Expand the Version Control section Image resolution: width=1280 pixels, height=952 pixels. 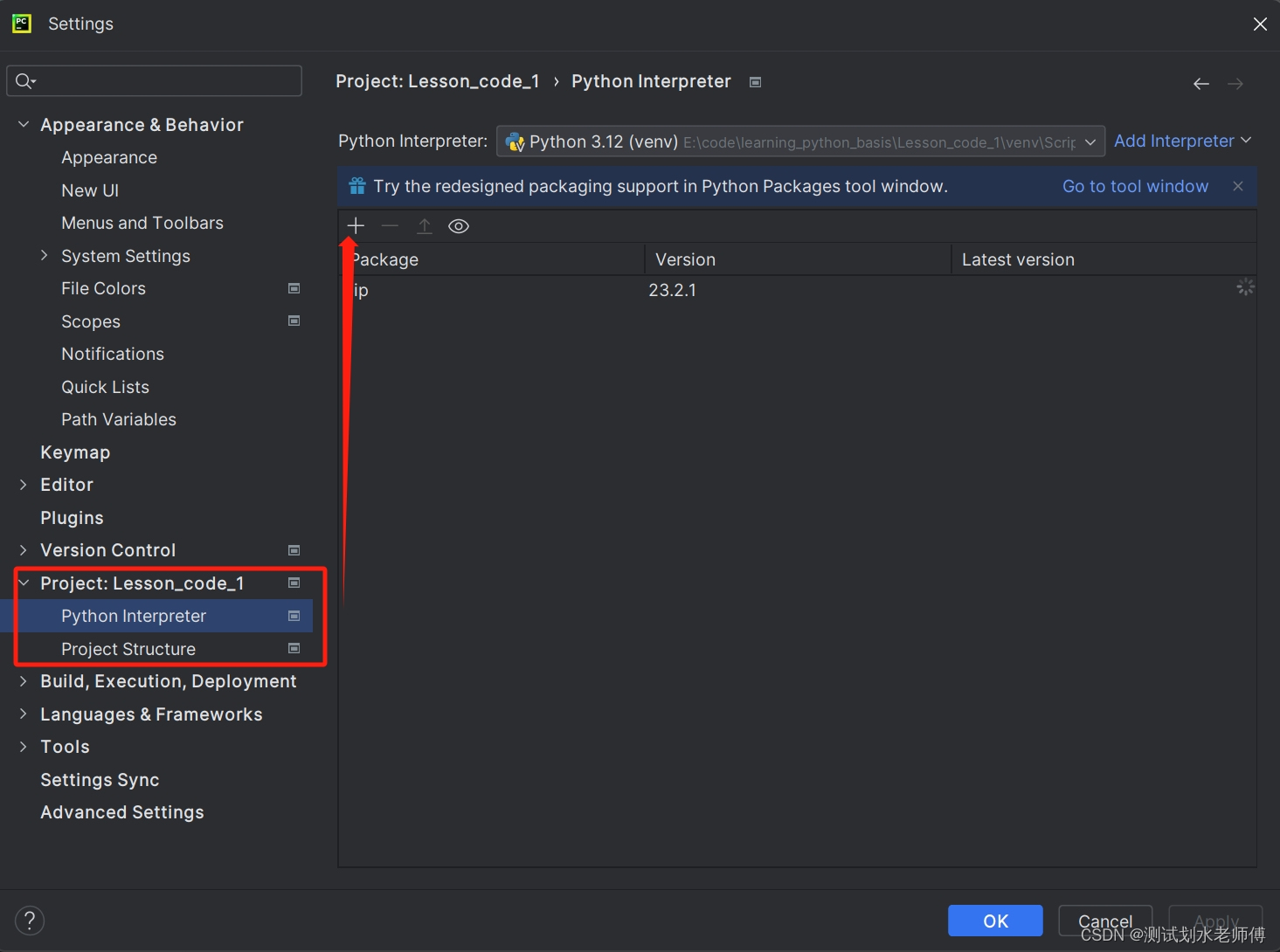click(x=24, y=550)
